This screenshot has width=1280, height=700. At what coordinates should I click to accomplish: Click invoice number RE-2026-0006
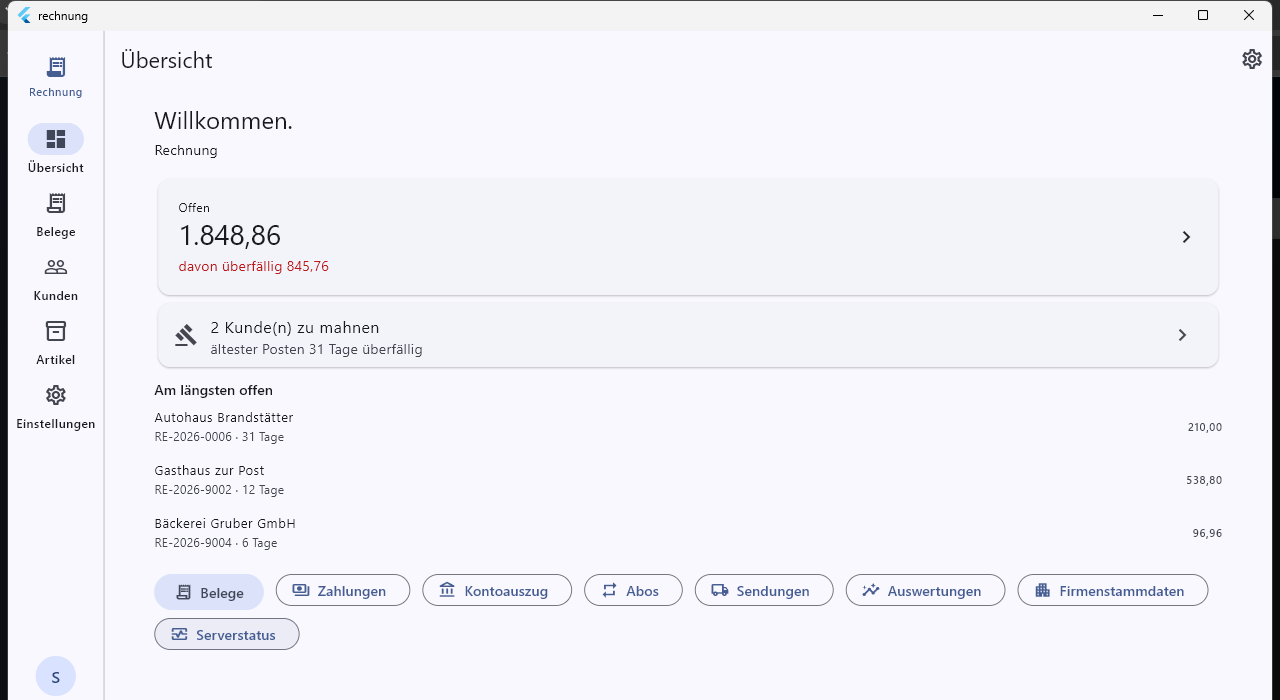[x=193, y=437]
